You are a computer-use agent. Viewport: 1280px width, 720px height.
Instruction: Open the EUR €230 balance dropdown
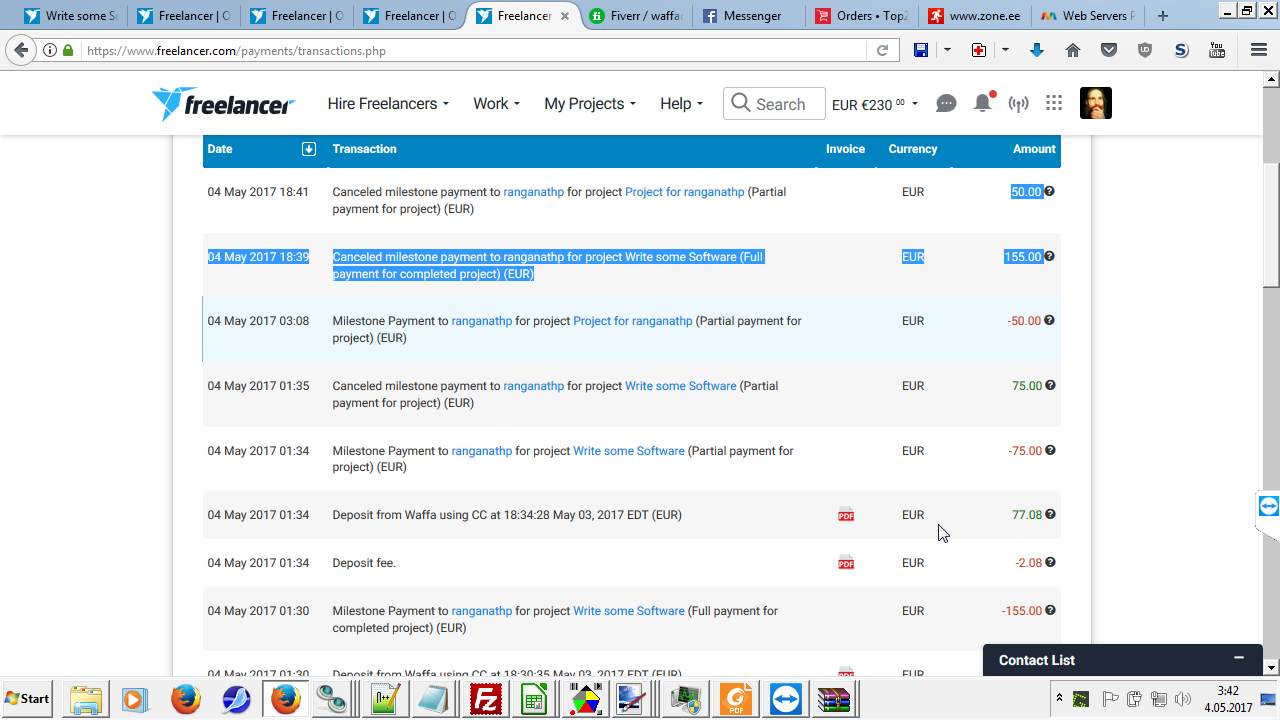pos(875,104)
